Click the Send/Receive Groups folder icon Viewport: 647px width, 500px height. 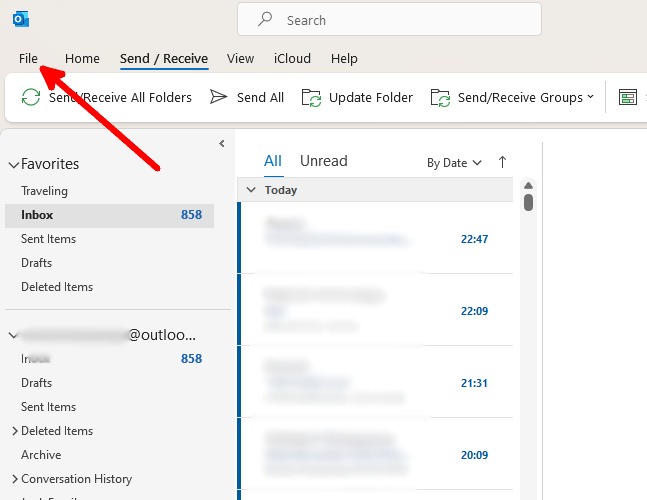440,98
